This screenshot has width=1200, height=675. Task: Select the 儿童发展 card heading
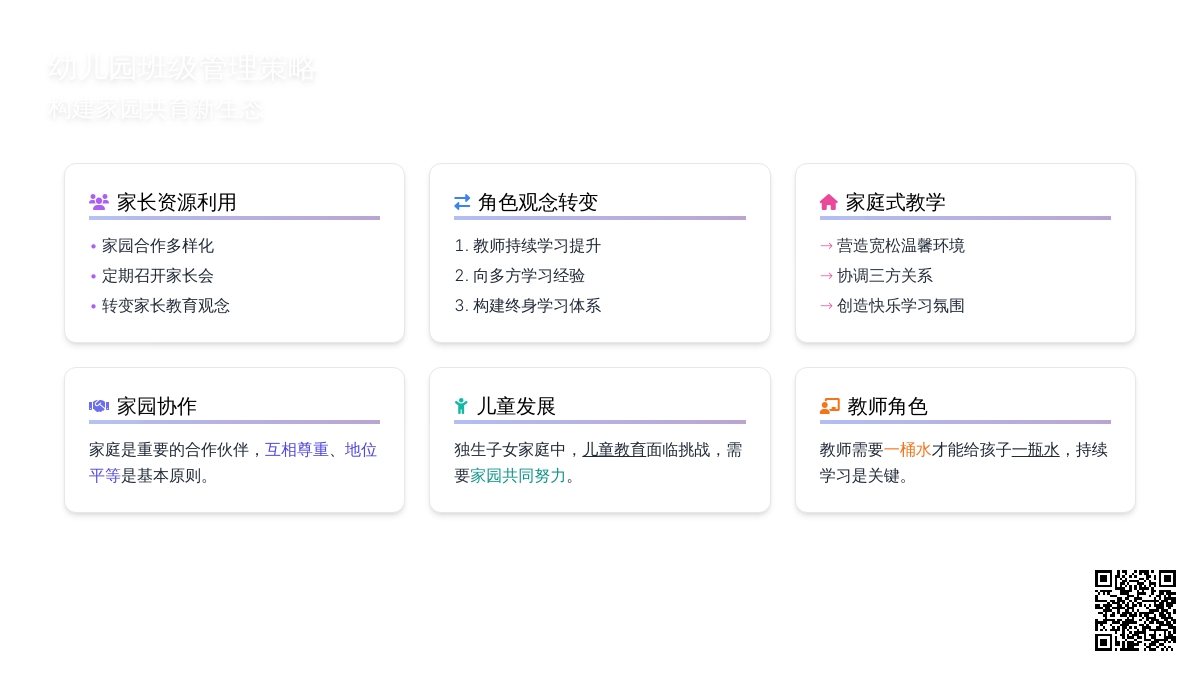click(x=516, y=406)
